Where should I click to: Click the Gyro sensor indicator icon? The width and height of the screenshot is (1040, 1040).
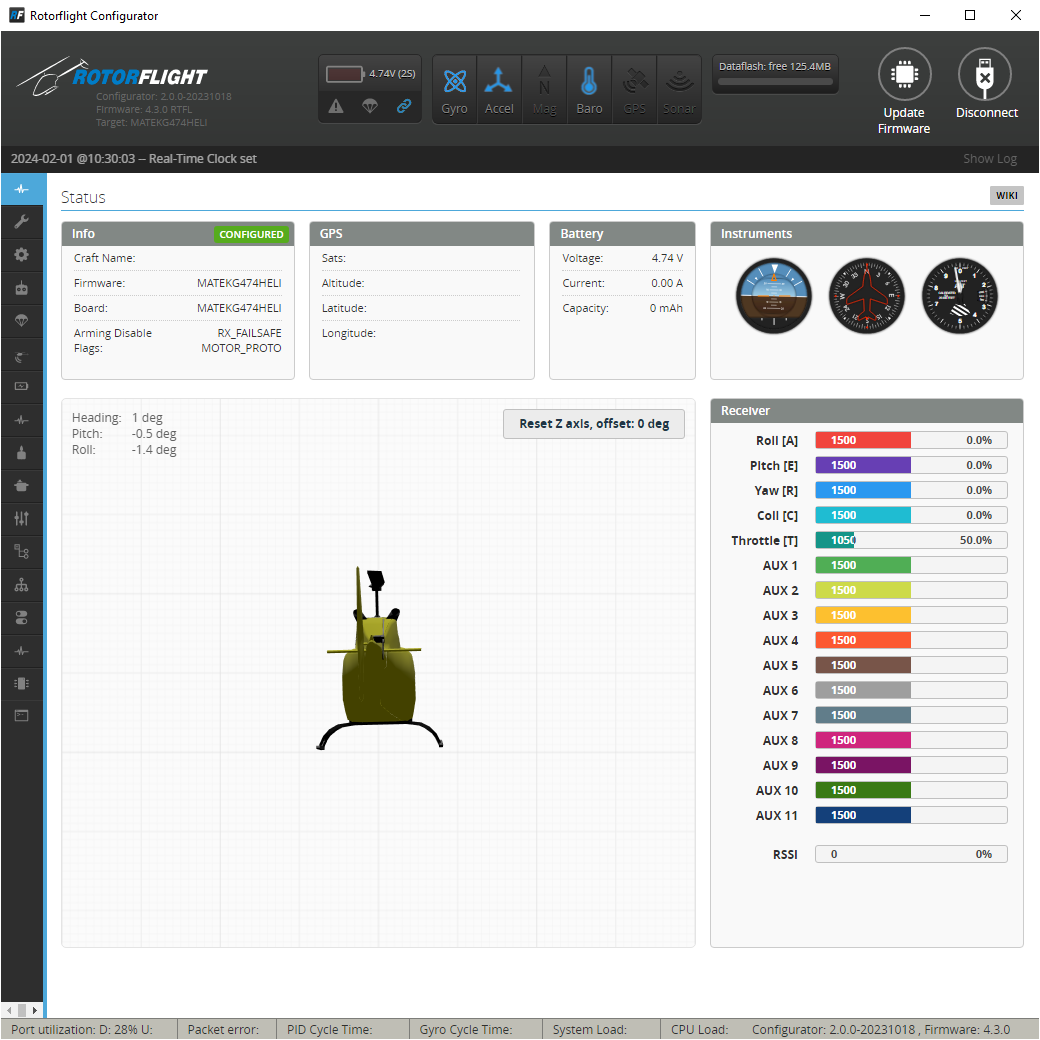pos(455,89)
